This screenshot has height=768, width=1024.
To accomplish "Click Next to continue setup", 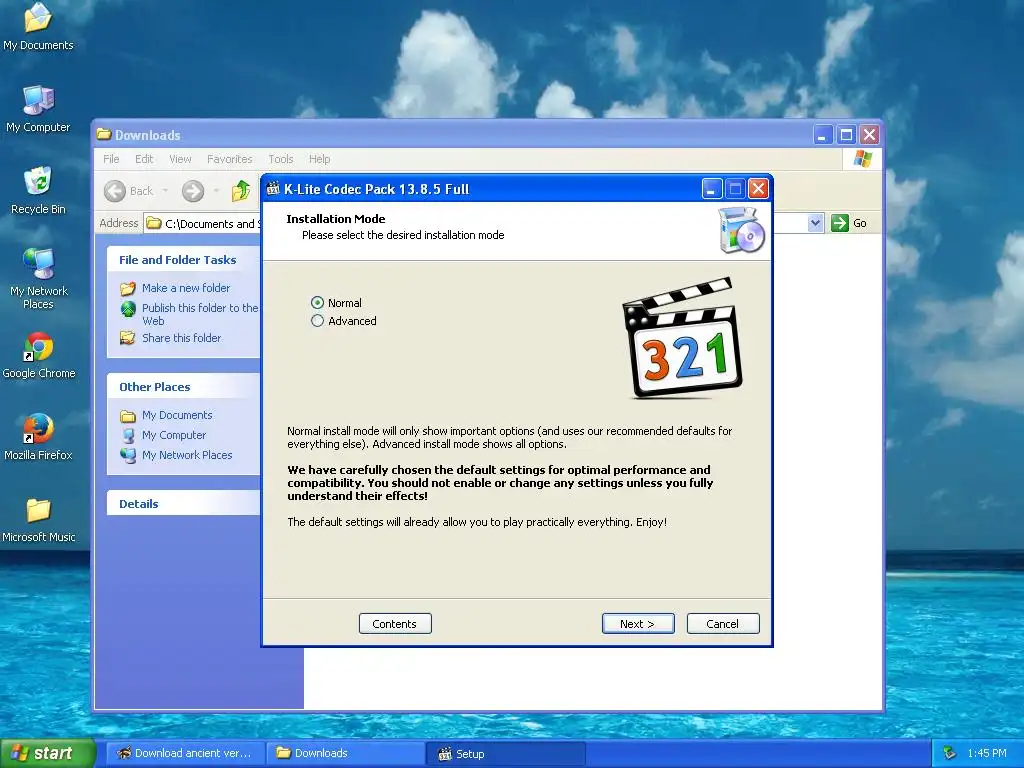I will point(637,624).
